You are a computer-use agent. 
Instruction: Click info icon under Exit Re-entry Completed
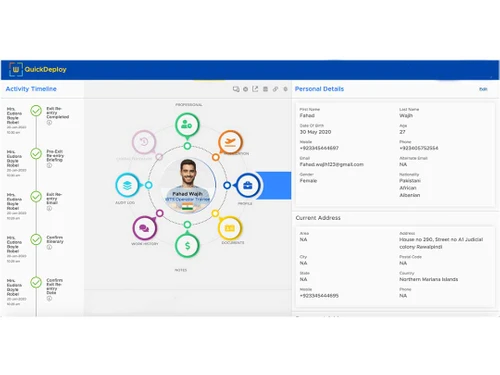[49, 123]
